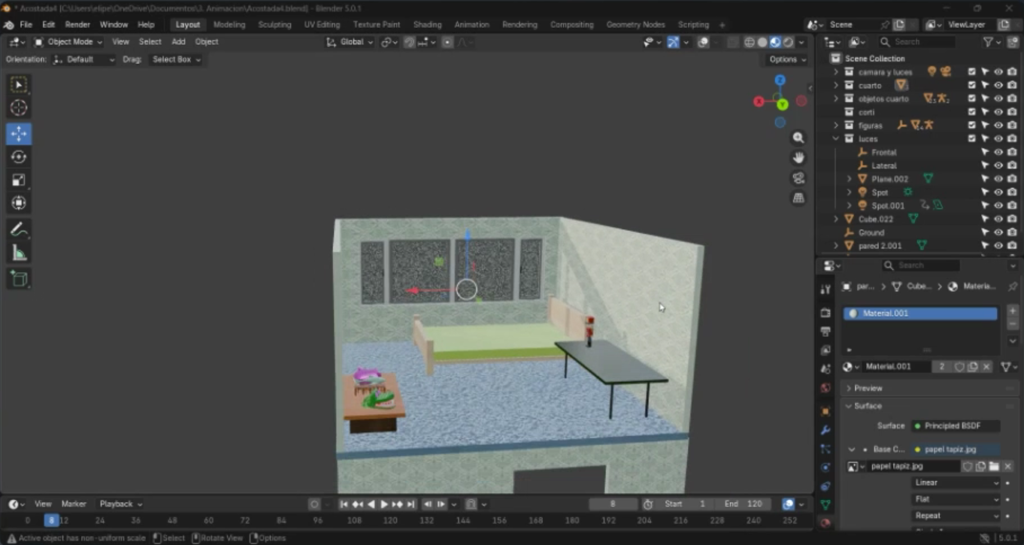The height and width of the screenshot is (545, 1024).
Task: Pick the Annotate pencil tool
Action: [x=19, y=229]
